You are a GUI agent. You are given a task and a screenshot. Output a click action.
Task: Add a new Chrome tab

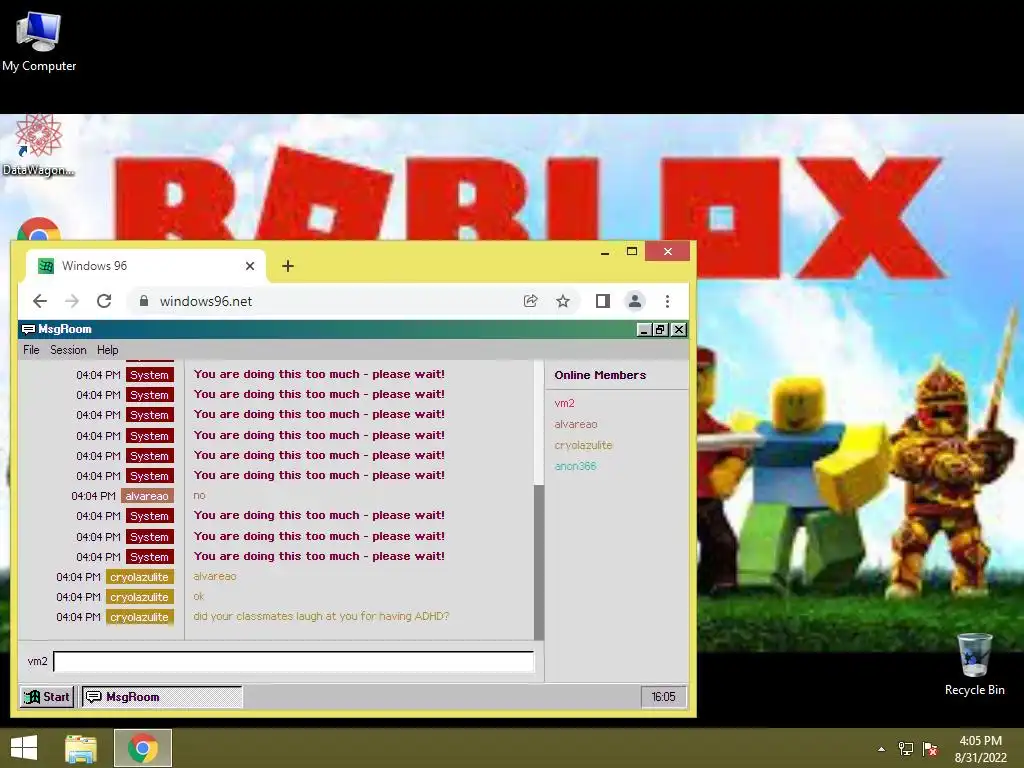click(287, 266)
